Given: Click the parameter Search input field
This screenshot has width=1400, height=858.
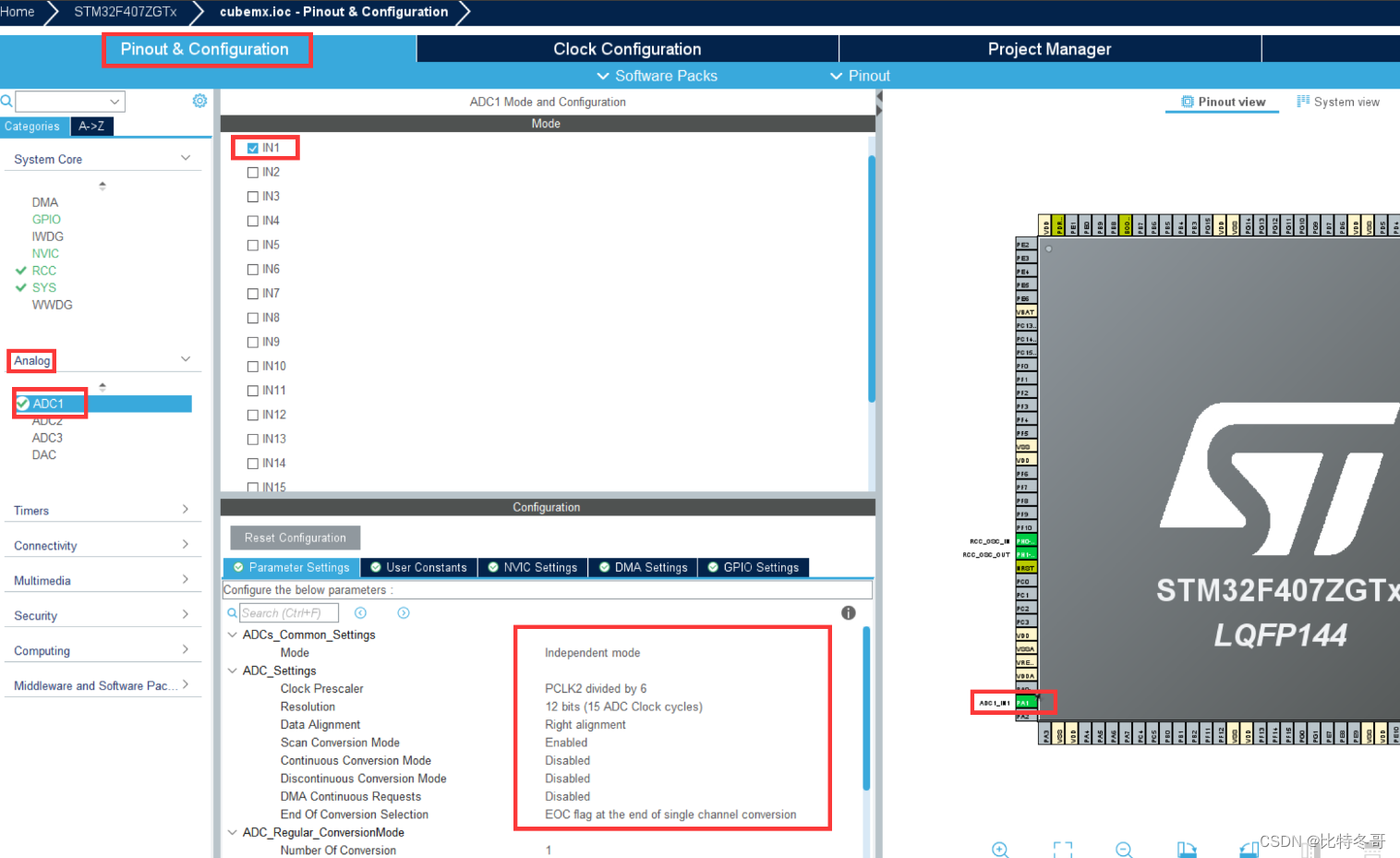Looking at the screenshot, I should (289, 612).
